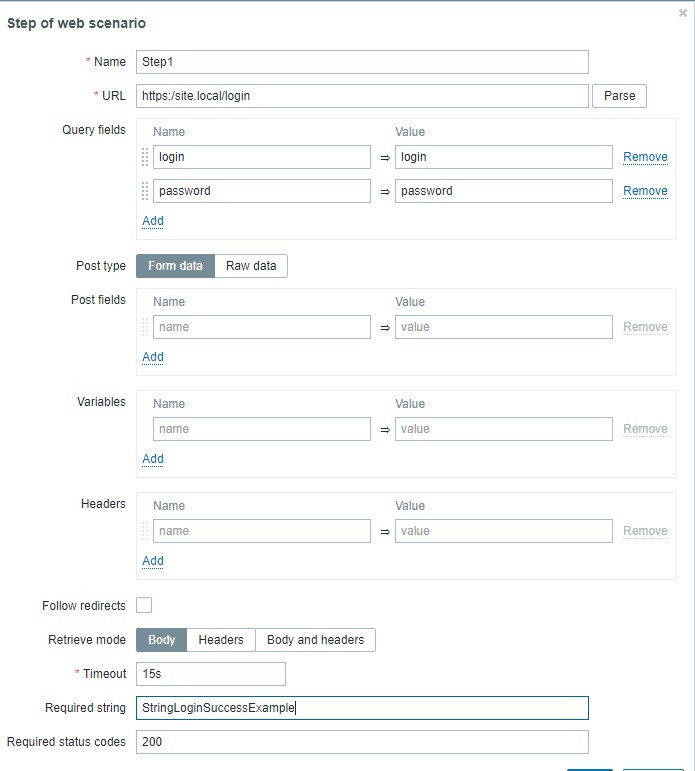Set retrieve mode to Headers
Screen dimensions: 695x771
221,640
